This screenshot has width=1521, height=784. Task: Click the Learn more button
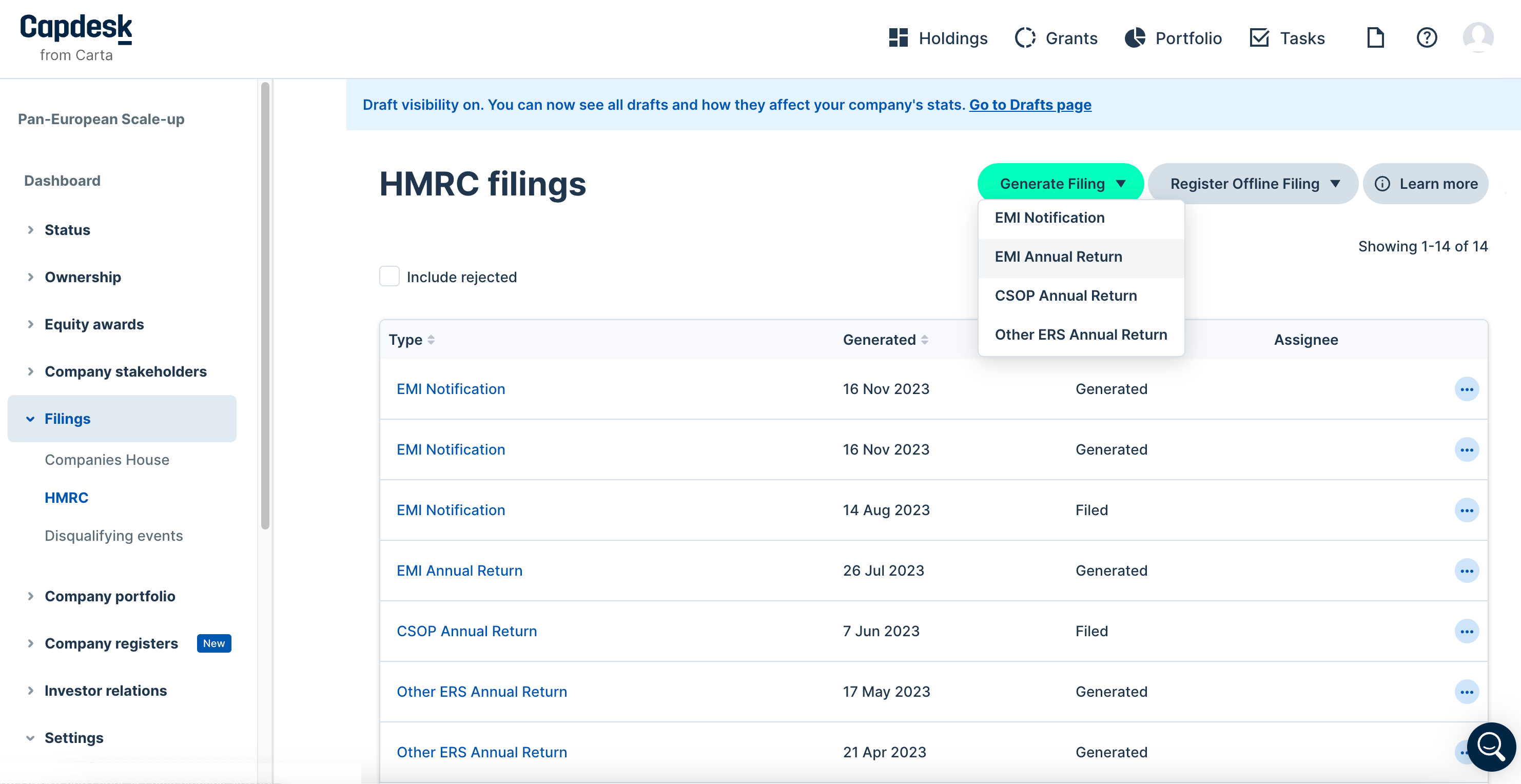[x=1426, y=184]
